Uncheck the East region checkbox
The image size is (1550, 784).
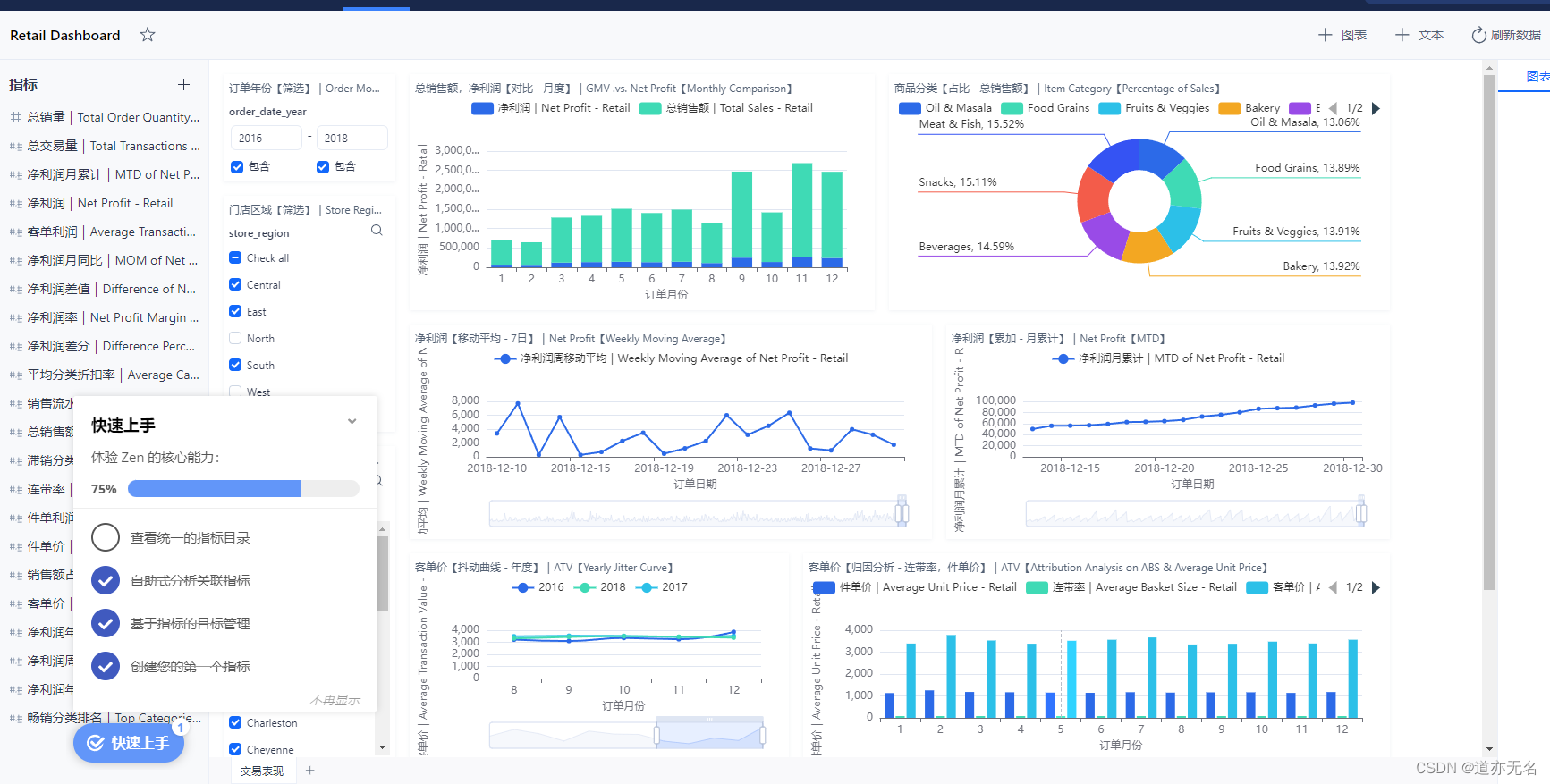pyautogui.click(x=235, y=311)
